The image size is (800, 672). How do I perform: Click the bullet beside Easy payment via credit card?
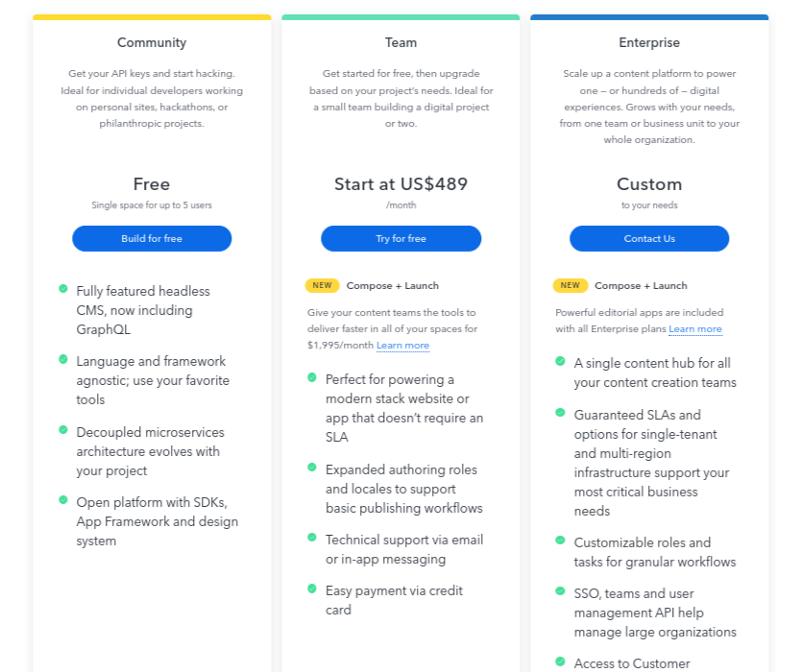click(311, 587)
